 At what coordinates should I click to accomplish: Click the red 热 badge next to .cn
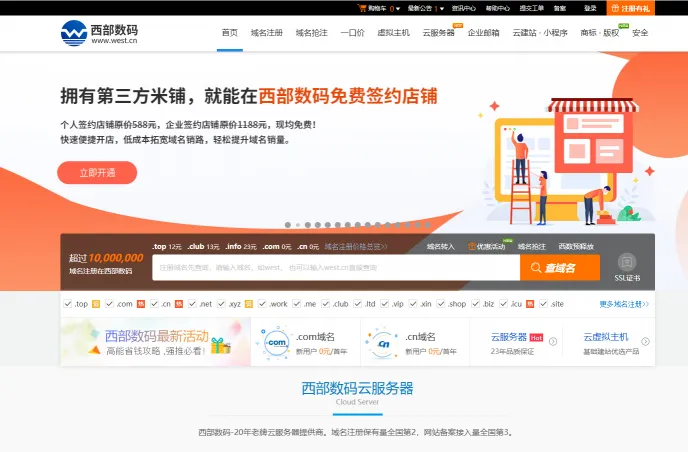click(179, 304)
